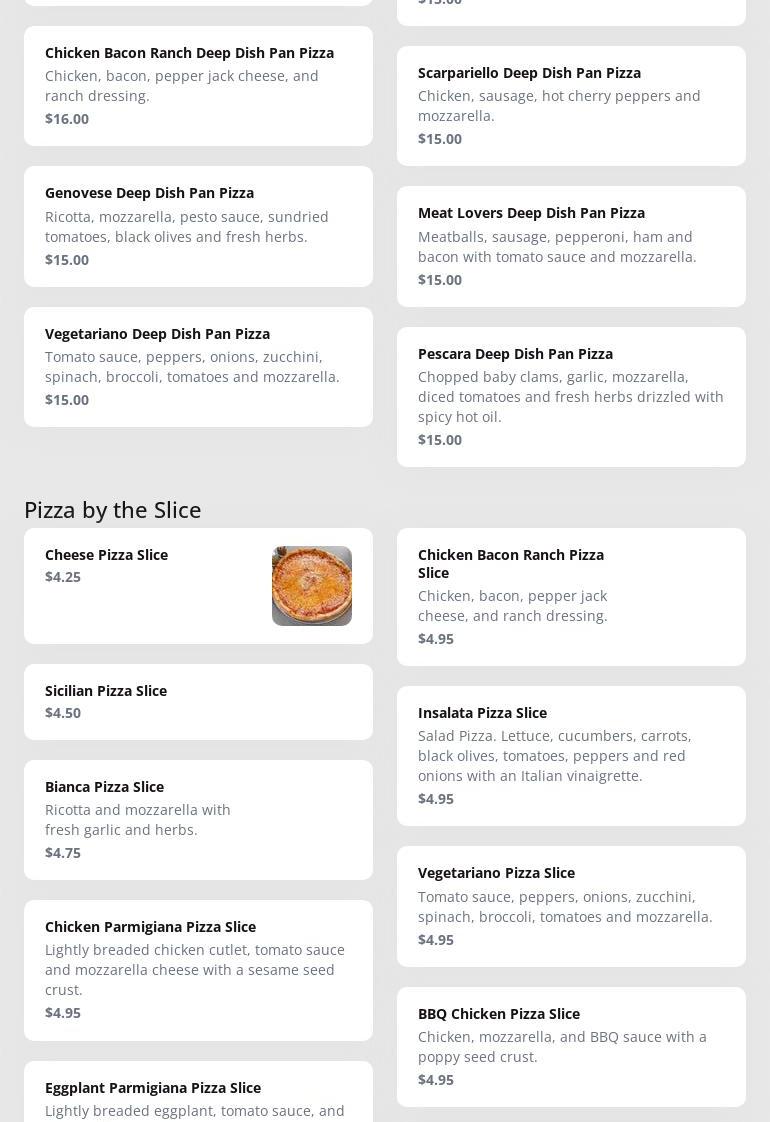Select Genovese Deep Dish Pan Pizza
The image size is (770, 1122).
pyautogui.click(x=149, y=193)
